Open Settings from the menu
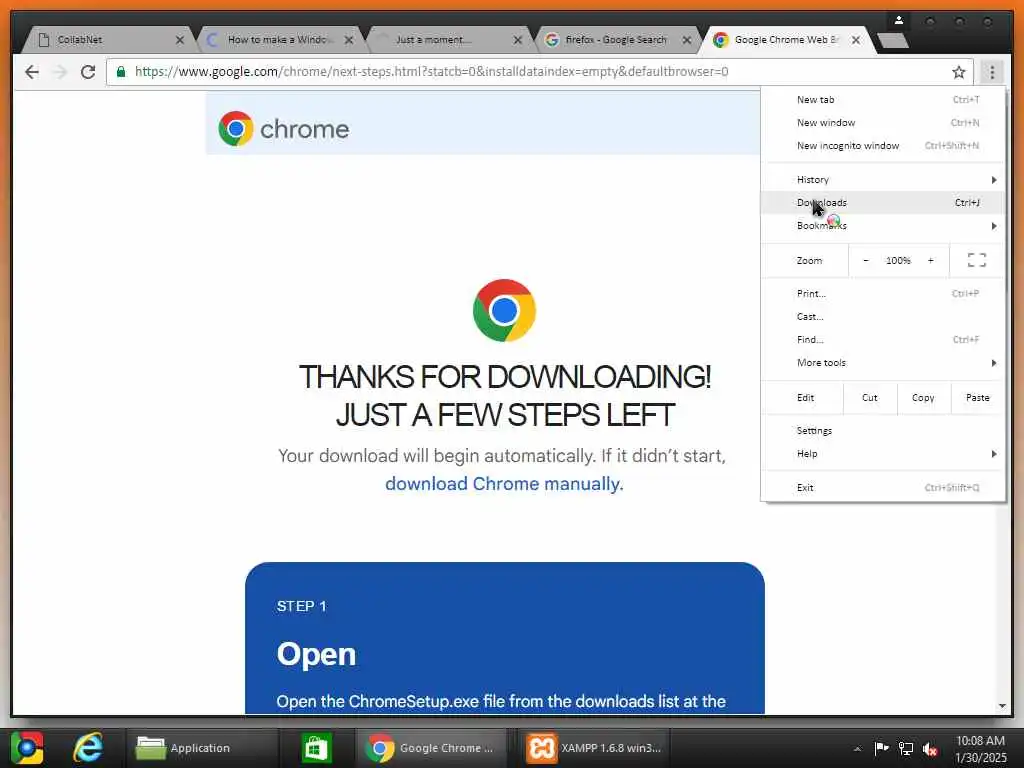 click(x=883, y=430)
